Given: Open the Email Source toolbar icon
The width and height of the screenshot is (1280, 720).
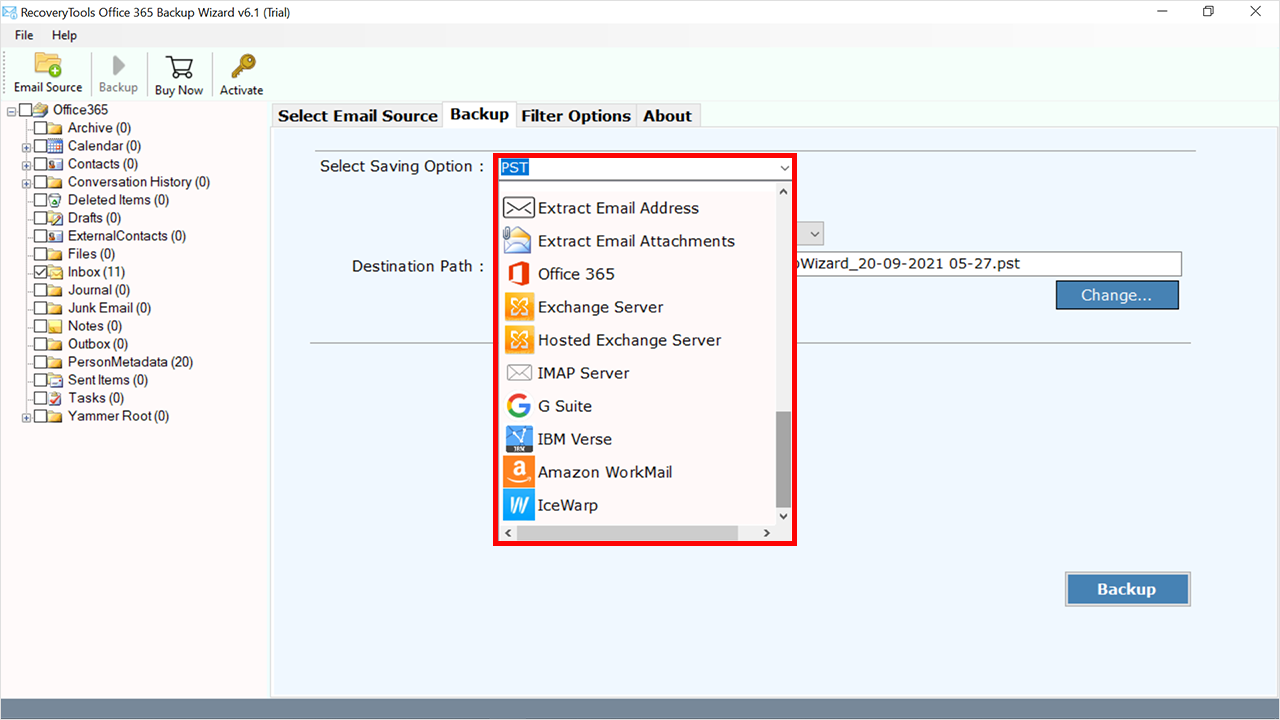Looking at the screenshot, I should tap(48, 65).
